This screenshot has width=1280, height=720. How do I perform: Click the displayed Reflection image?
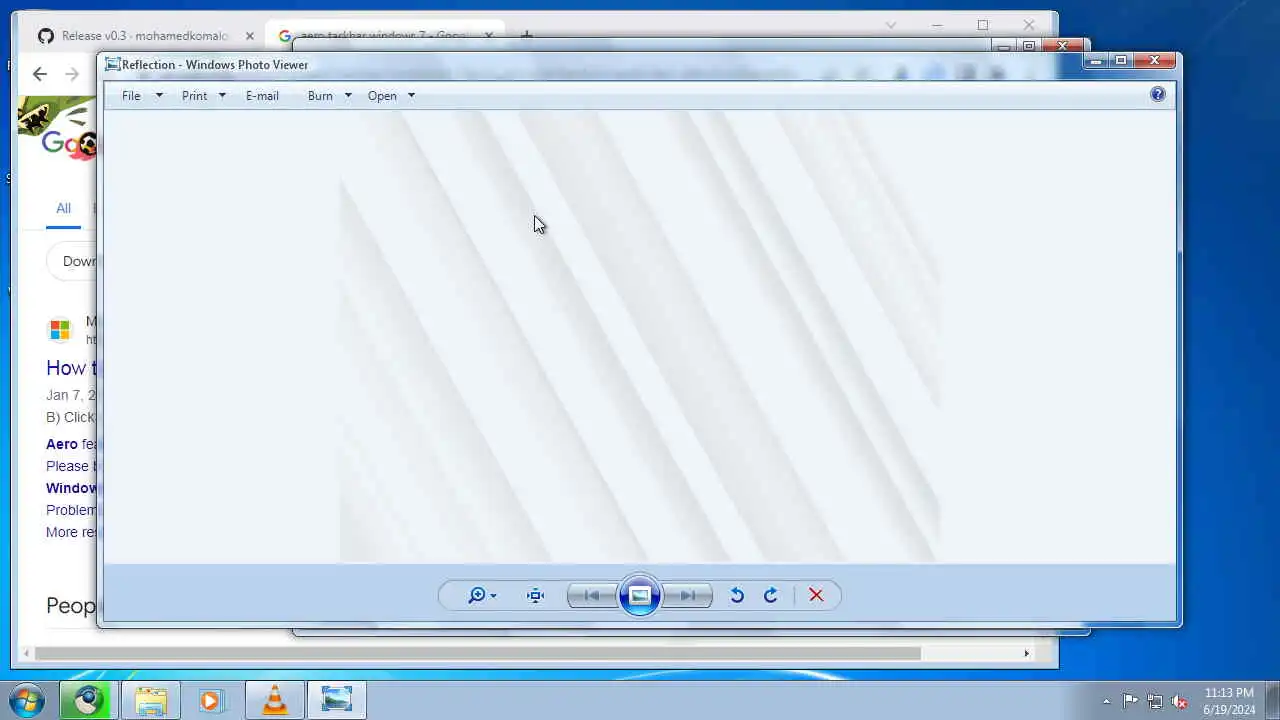click(640, 337)
